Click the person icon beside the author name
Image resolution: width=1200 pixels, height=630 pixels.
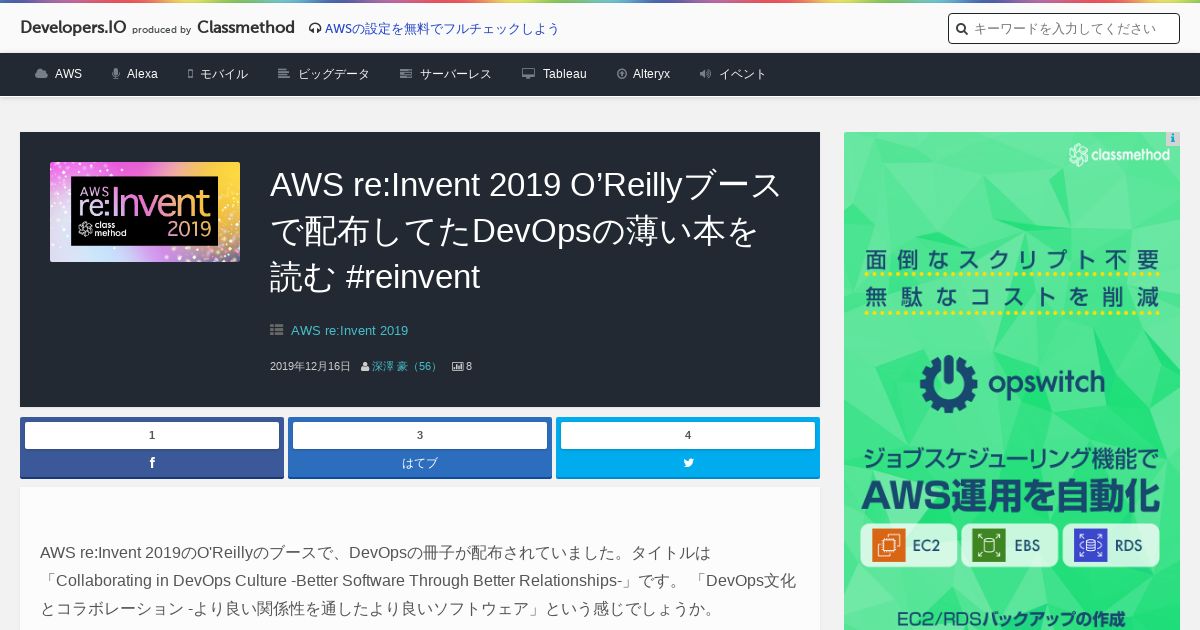365,367
